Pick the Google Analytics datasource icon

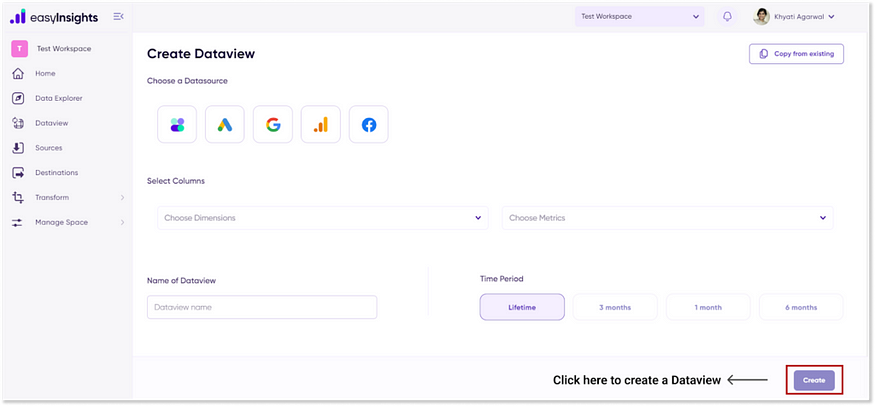point(321,125)
